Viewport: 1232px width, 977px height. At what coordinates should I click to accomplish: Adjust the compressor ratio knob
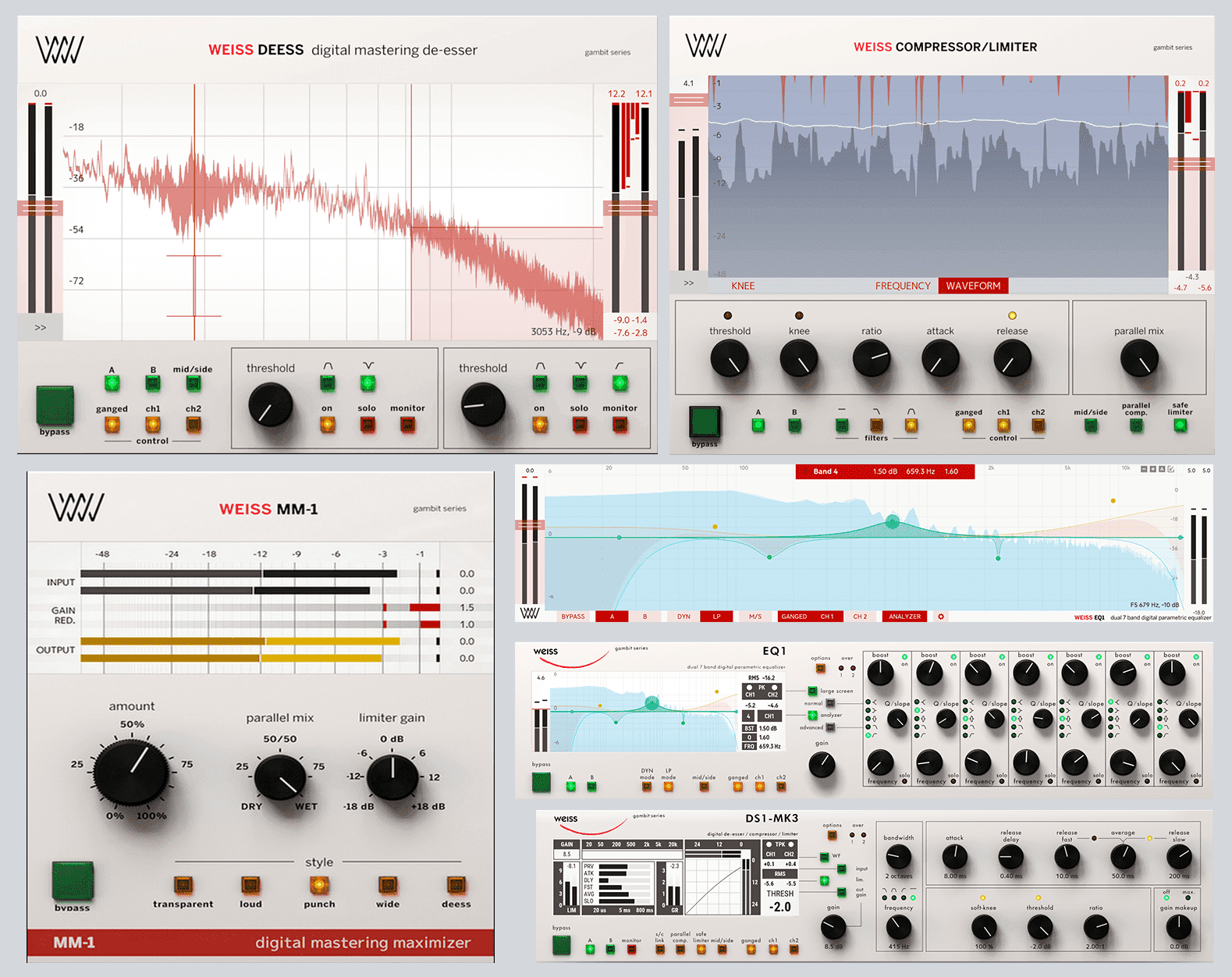[x=872, y=360]
